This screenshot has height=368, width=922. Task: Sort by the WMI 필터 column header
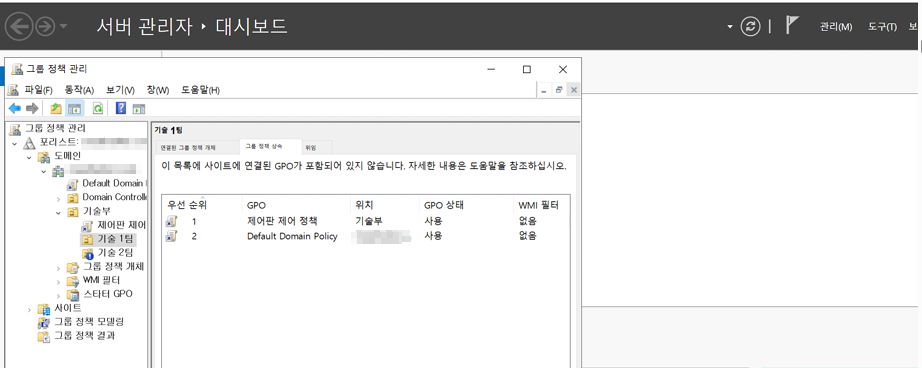(541, 205)
